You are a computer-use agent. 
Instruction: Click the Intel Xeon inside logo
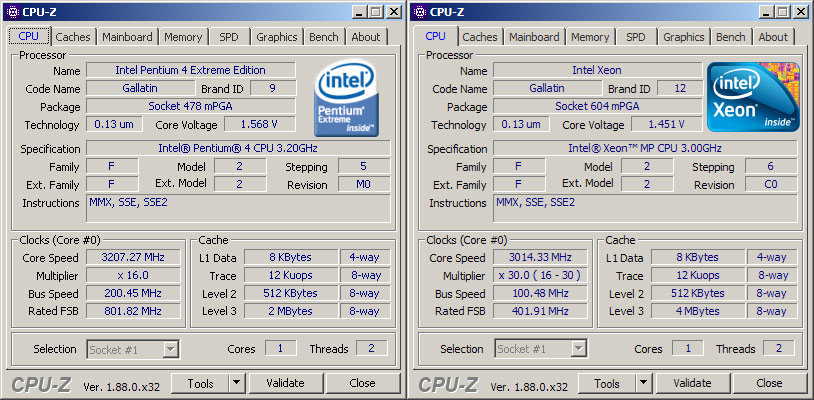point(752,97)
